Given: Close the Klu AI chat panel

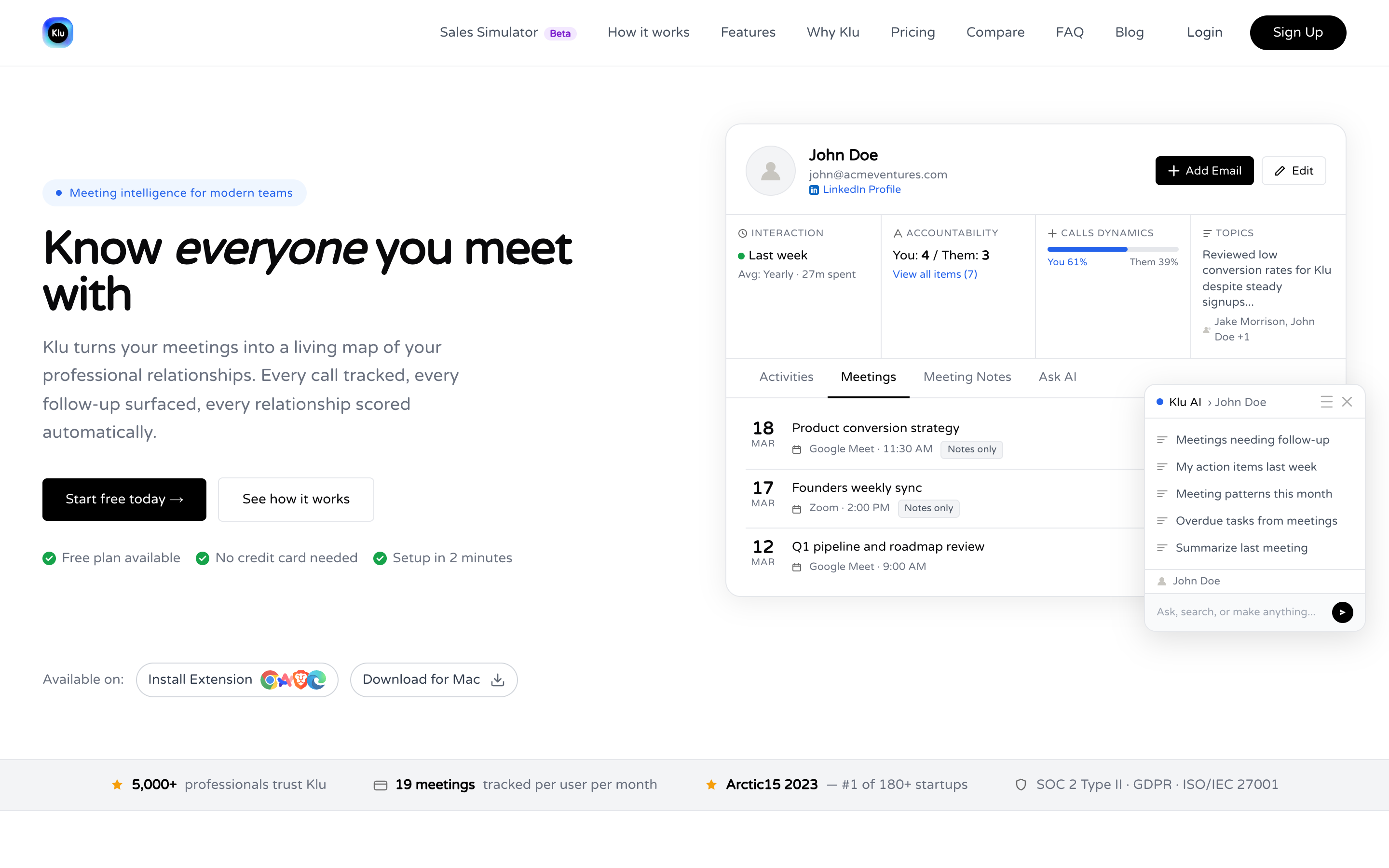Looking at the screenshot, I should 1347,402.
